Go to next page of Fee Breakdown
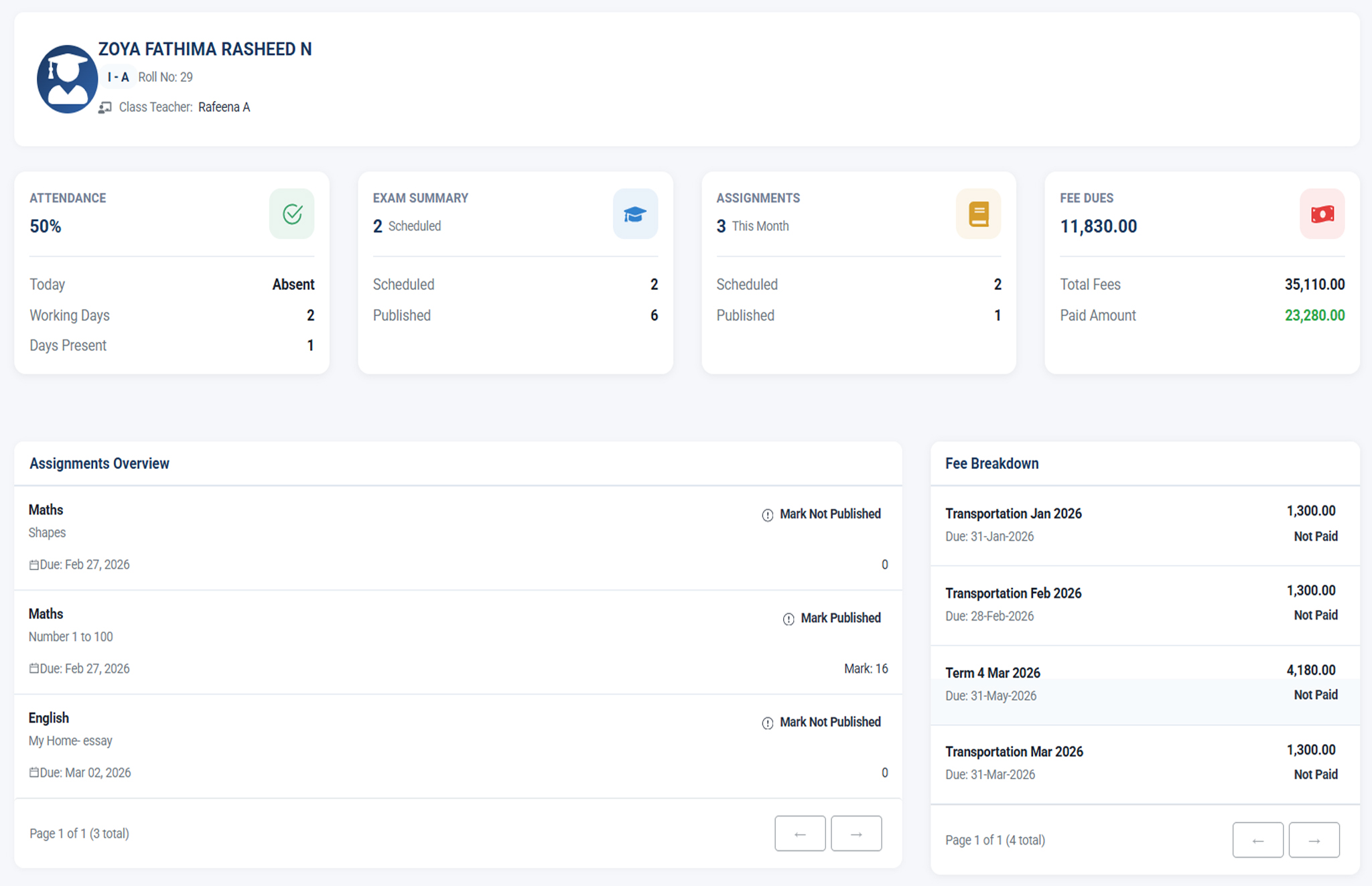Viewport: 1372px width, 886px height. 1314,840
